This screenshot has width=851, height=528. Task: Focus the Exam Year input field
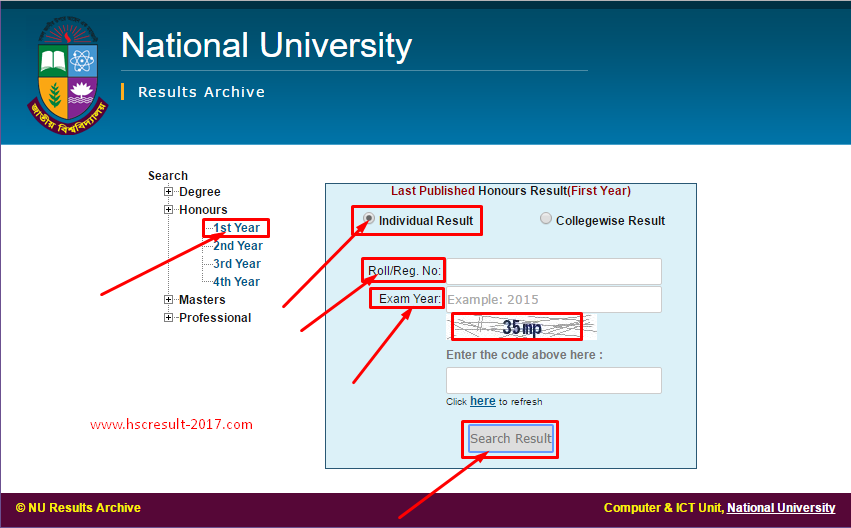tap(554, 300)
